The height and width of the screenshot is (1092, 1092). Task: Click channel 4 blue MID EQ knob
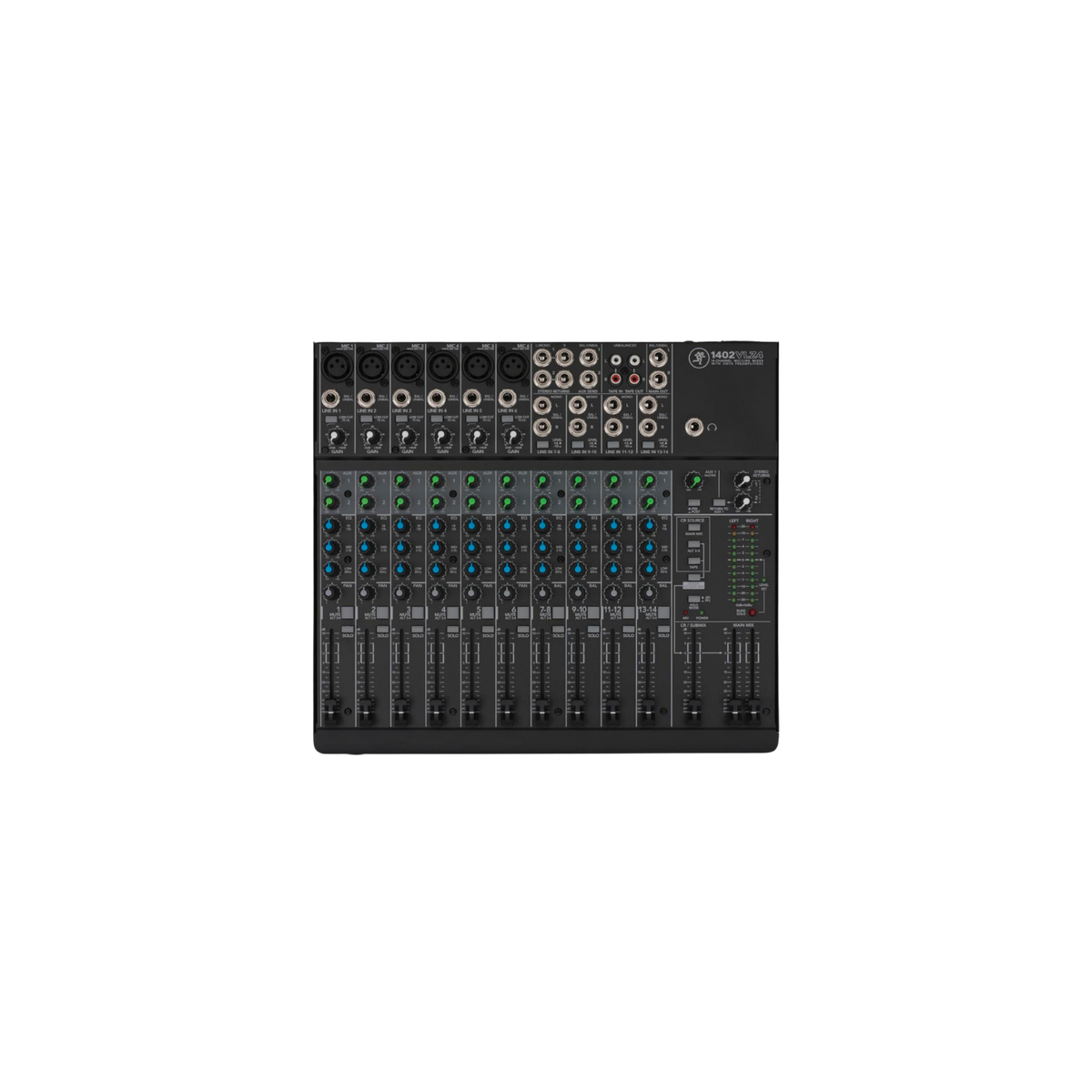(436, 547)
